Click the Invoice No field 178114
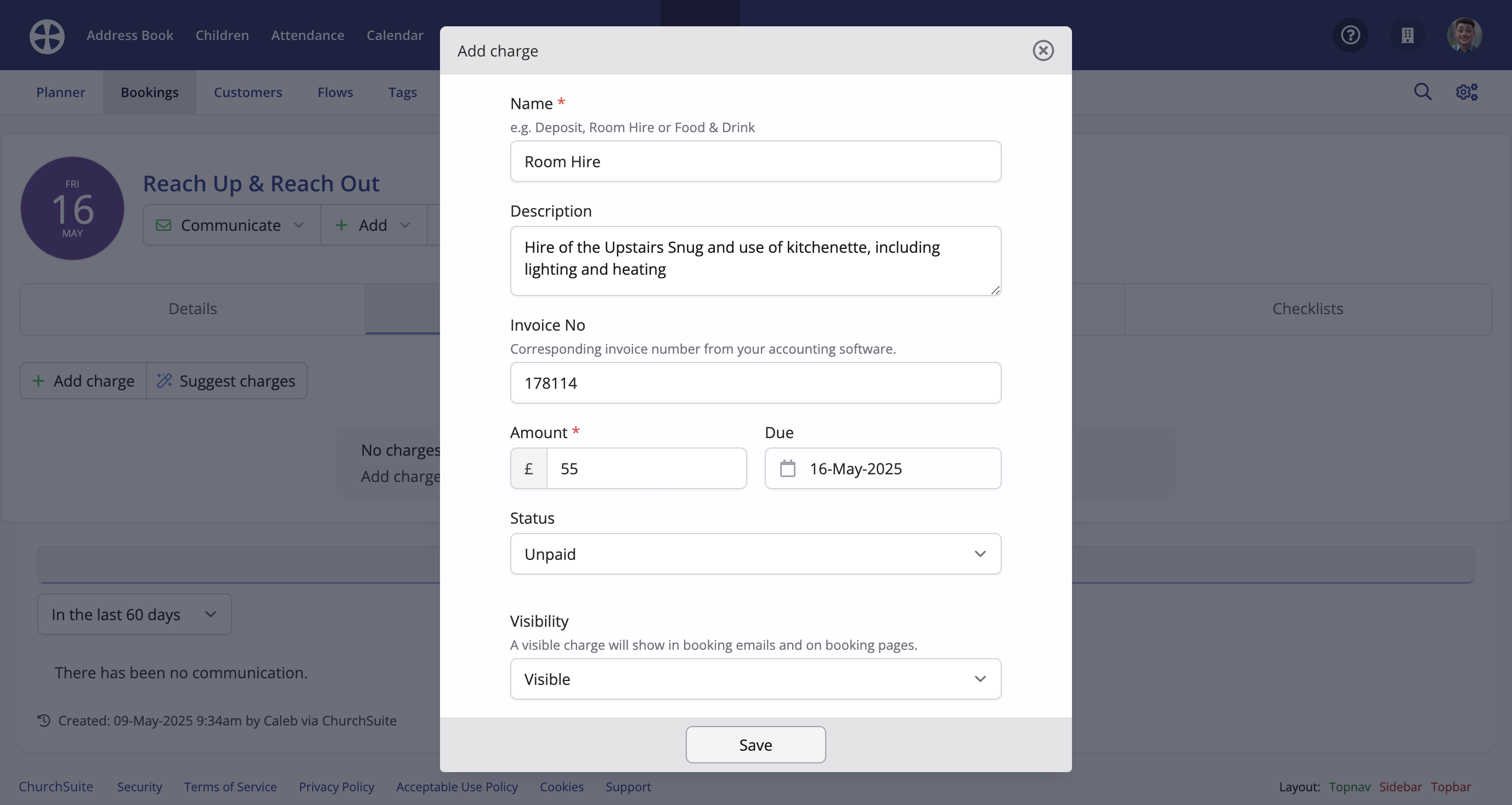This screenshot has height=805, width=1512. (x=755, y=383)
